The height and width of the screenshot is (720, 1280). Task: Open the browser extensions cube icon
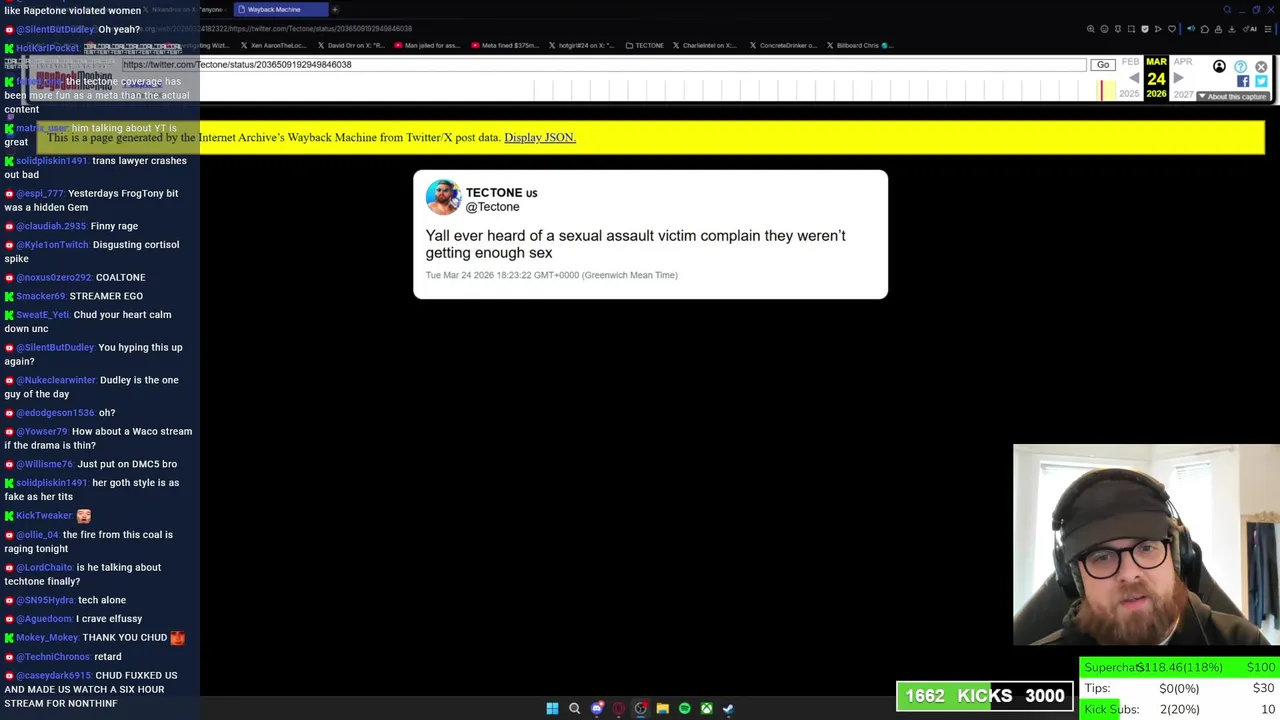point(1204,29)
